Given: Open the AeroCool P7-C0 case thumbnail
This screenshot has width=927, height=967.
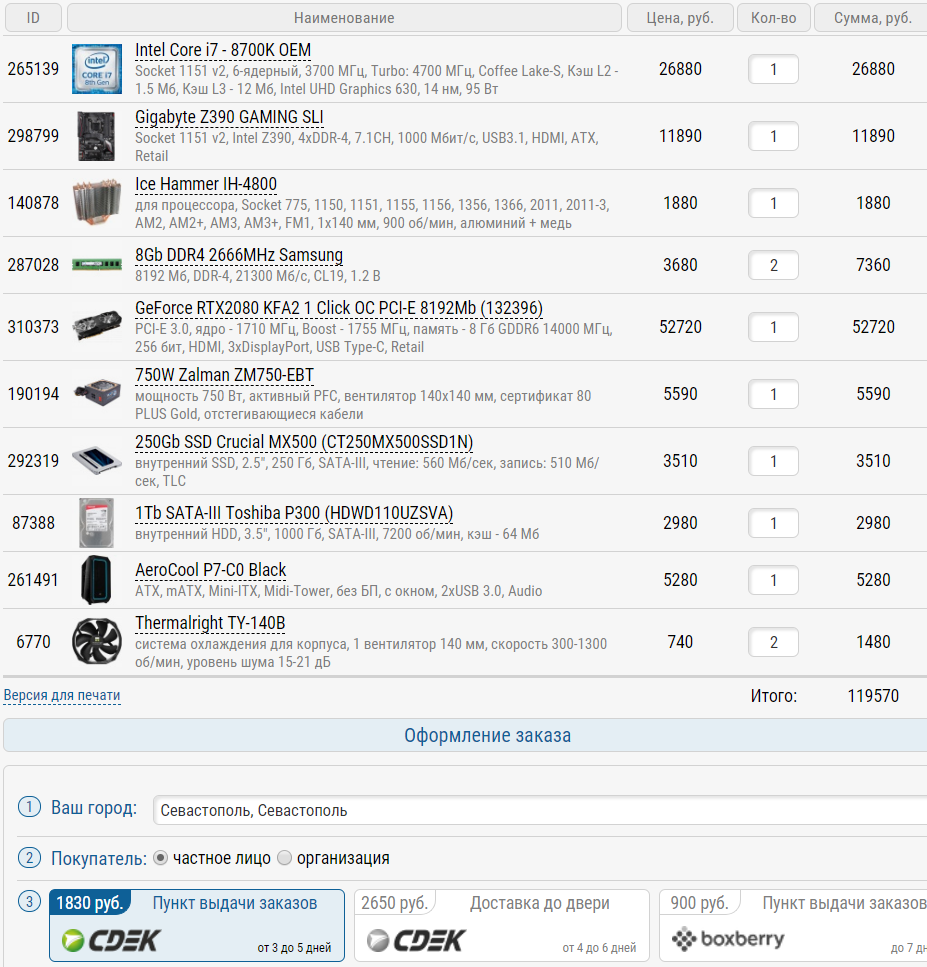Looking at the screenshot, I should (97, 580).
